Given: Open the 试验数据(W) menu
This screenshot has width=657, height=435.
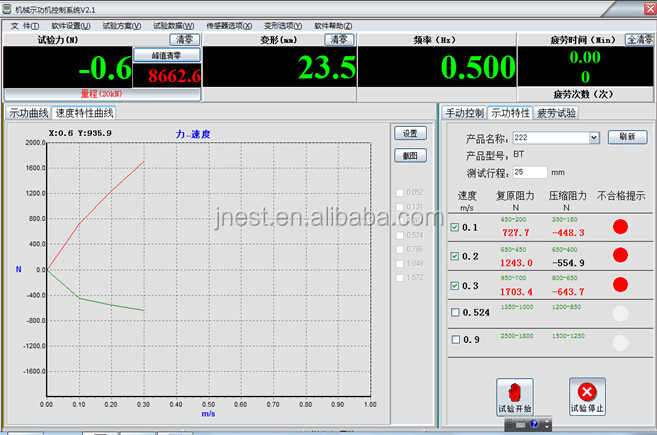Looking at the screenshot, I should pos(173,26).
